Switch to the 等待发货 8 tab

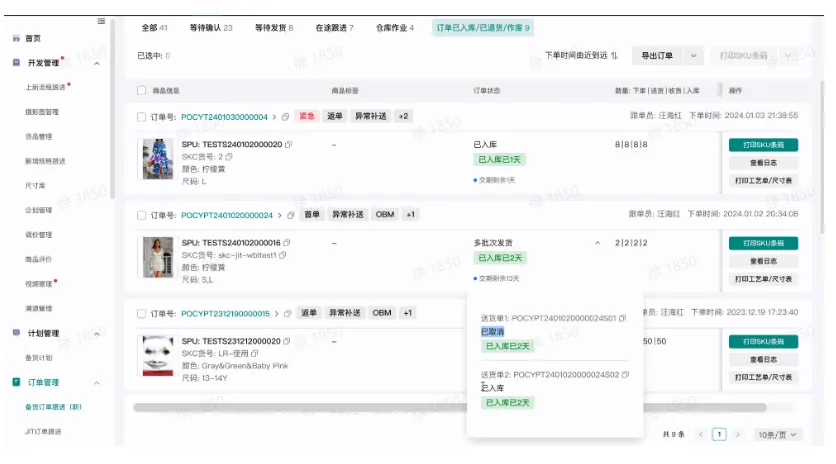(x=274, y=28)
